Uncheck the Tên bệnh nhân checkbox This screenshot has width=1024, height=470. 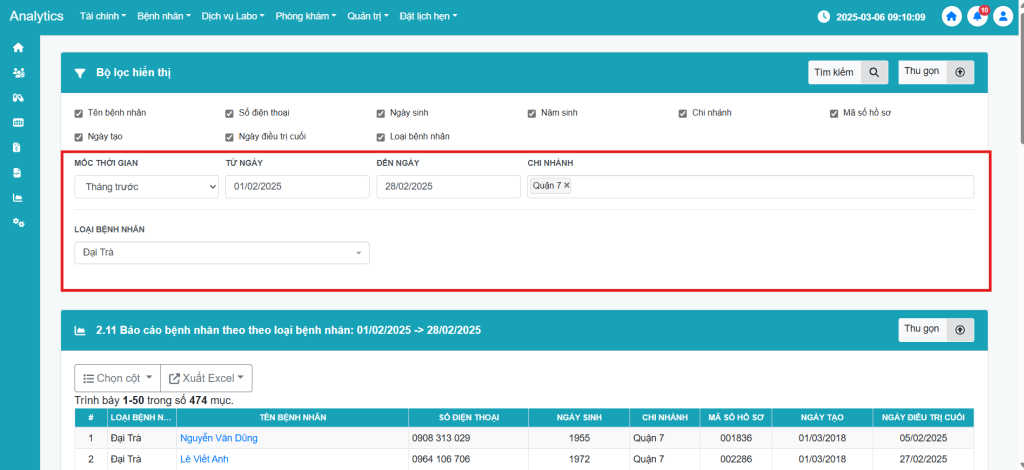[x=79, y=113]
